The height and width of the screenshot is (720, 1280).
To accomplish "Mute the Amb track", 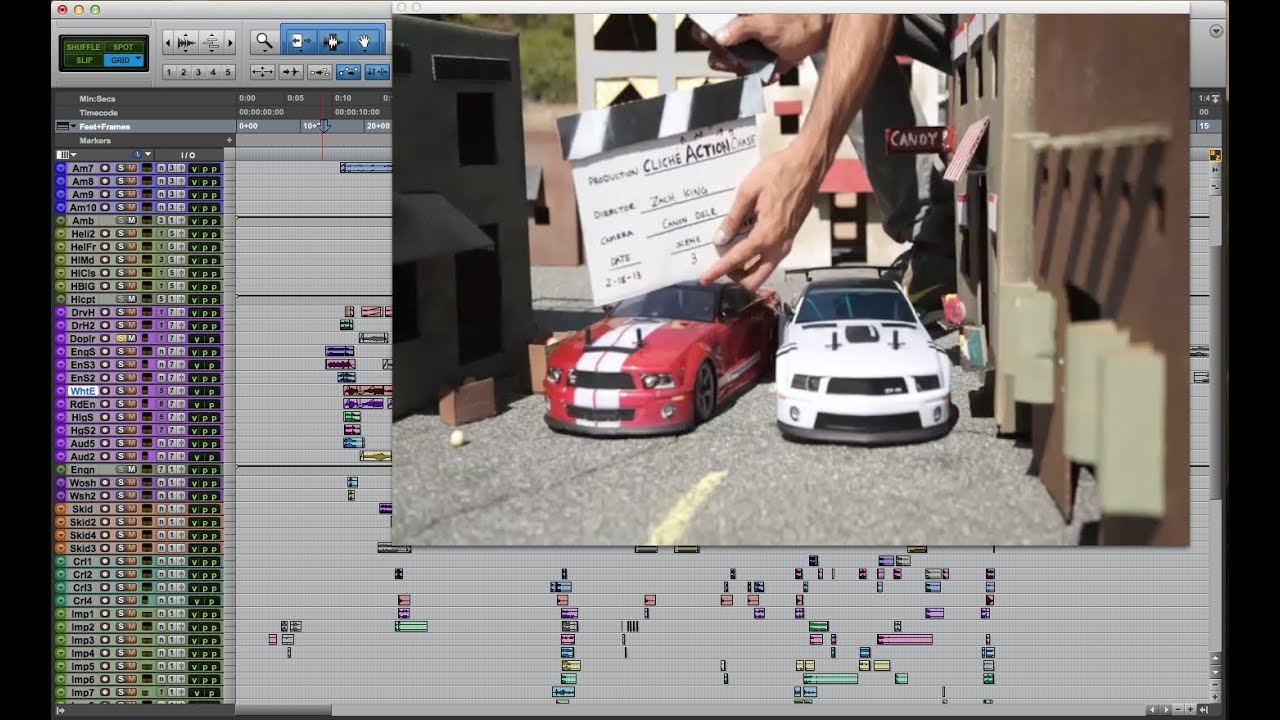I will (131, 220).
